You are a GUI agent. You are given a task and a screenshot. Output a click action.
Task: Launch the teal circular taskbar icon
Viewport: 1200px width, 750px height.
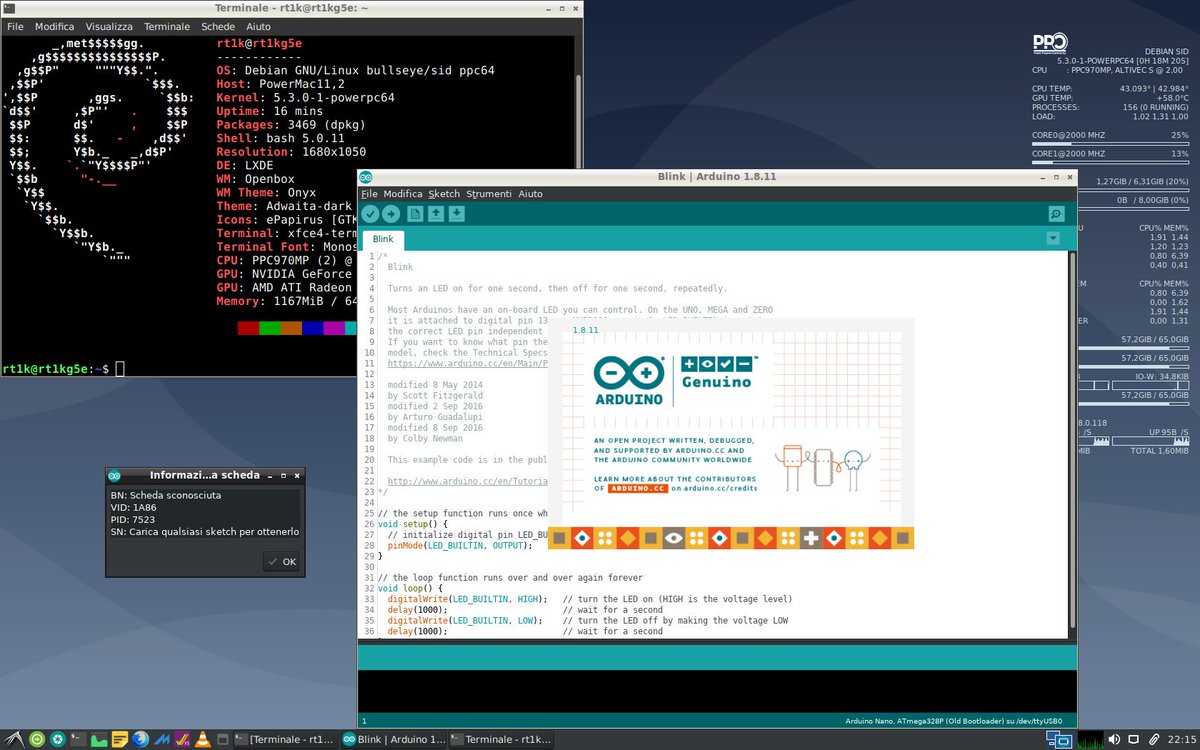58,739
